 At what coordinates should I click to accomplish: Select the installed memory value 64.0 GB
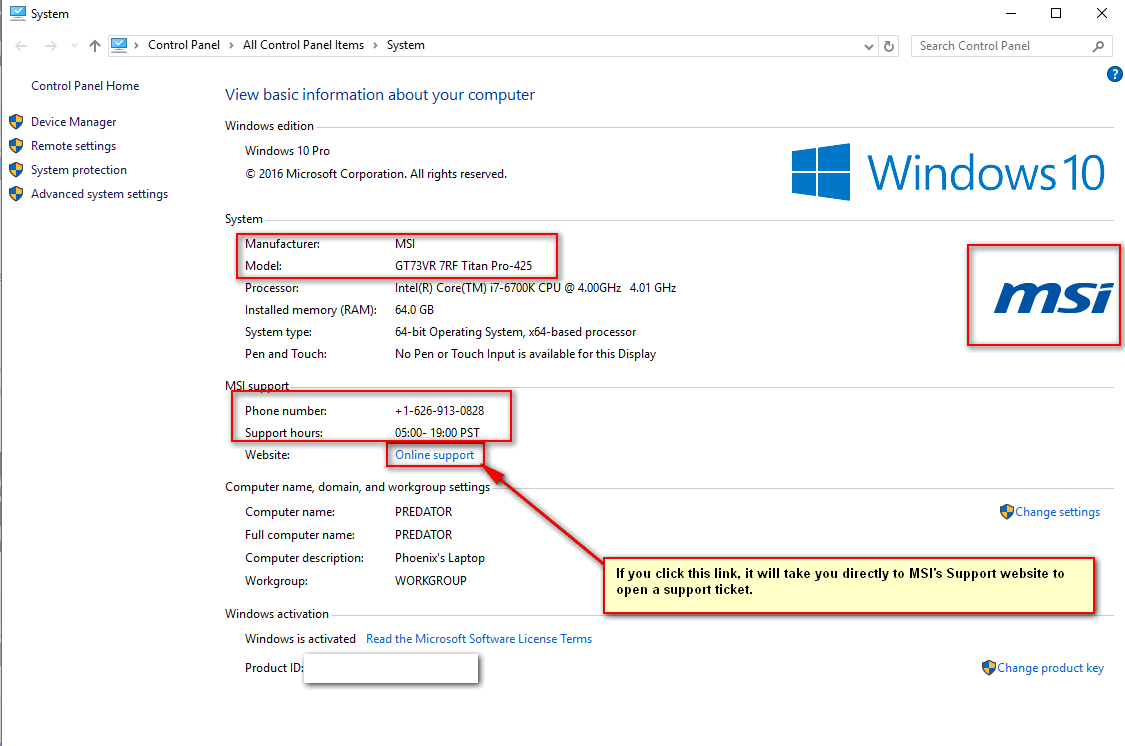[x=414, y=310]
